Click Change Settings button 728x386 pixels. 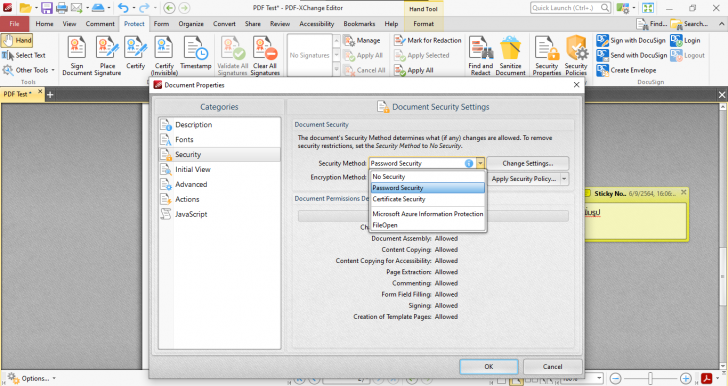527,164
